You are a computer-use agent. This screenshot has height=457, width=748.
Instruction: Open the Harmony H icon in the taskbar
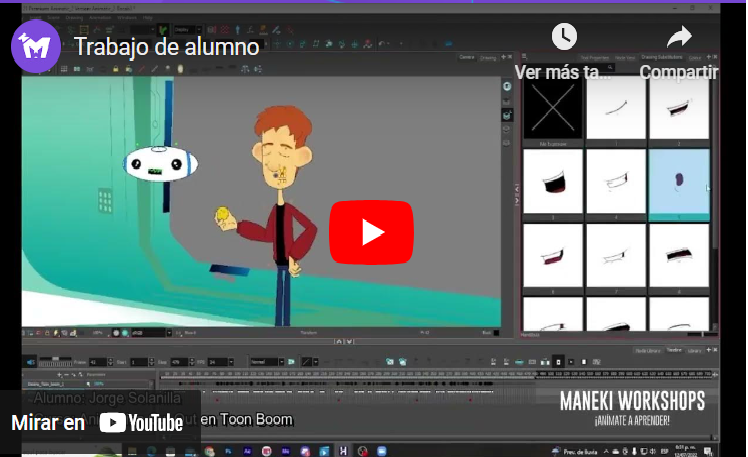343,451
